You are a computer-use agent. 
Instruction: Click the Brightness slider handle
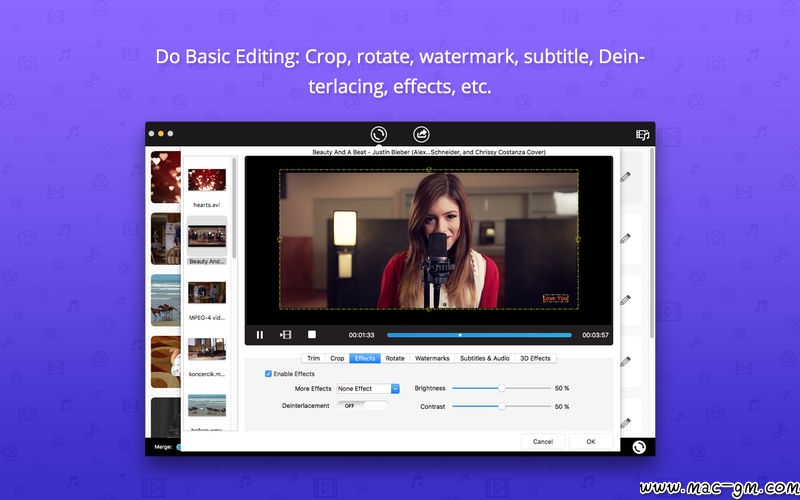502,388
